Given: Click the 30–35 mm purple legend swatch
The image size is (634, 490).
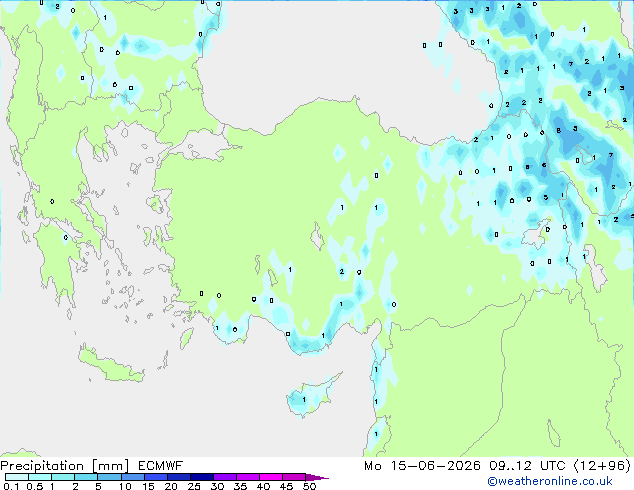Looking at the screenshot, I should coord(224,477).
